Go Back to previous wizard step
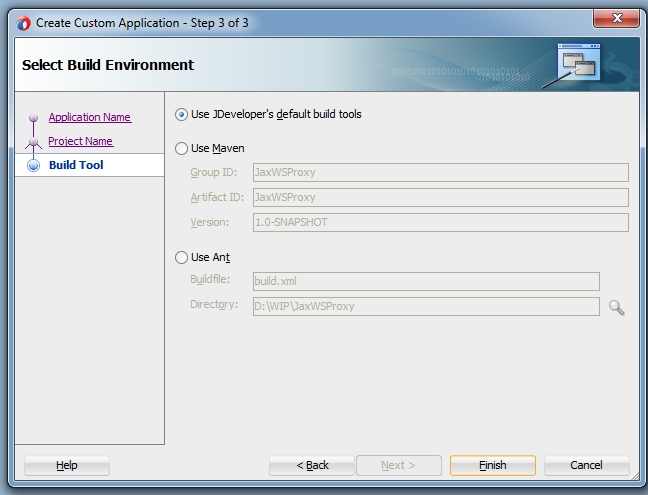 coord(312,465)
